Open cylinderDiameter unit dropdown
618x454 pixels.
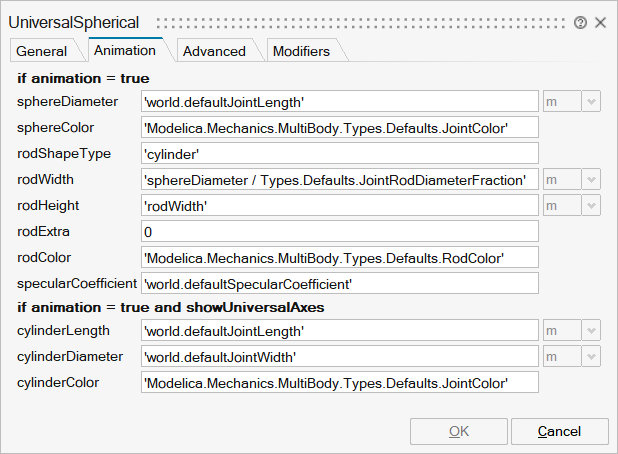[591, 356]
